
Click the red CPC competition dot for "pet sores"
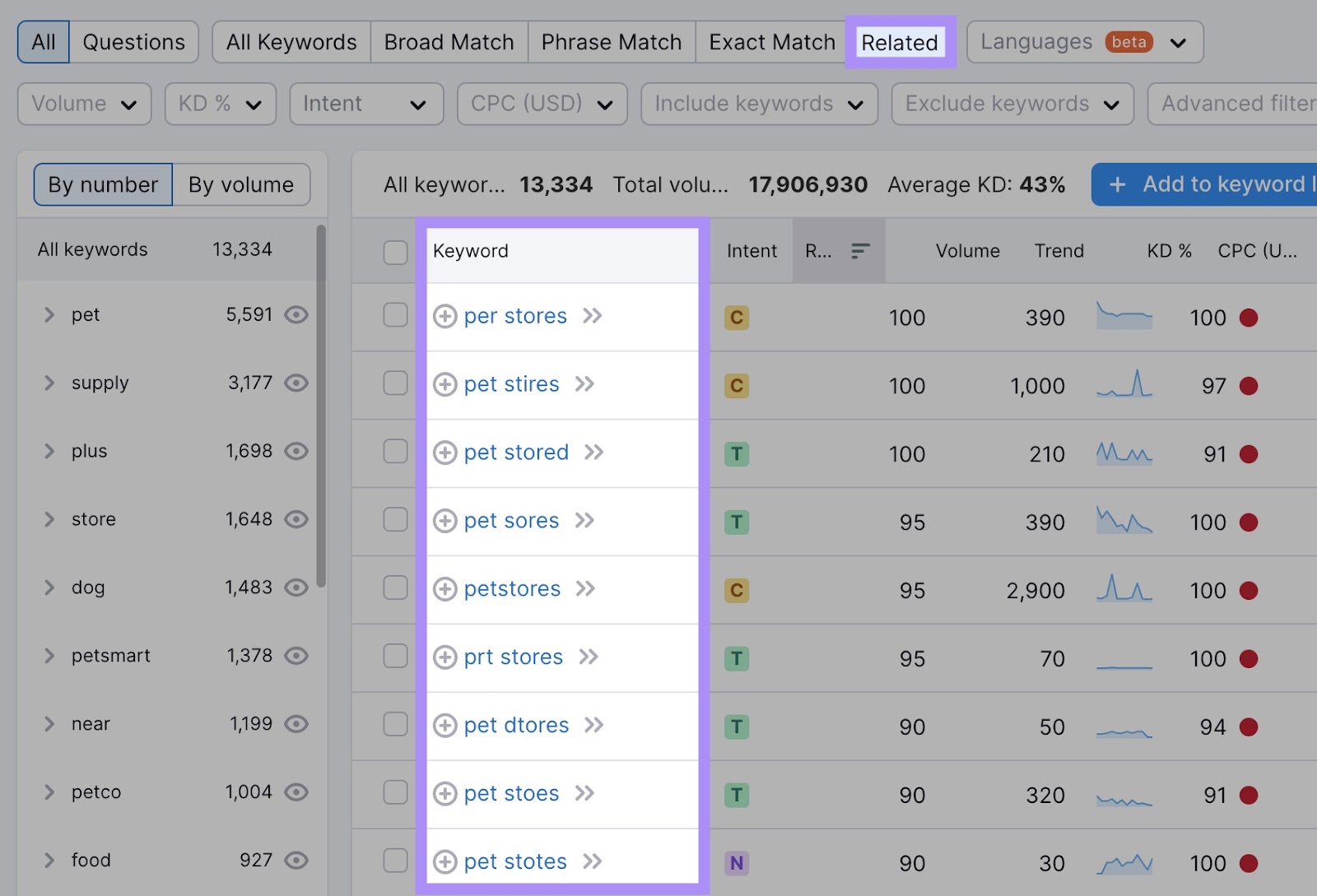(x=1250, y=521)
